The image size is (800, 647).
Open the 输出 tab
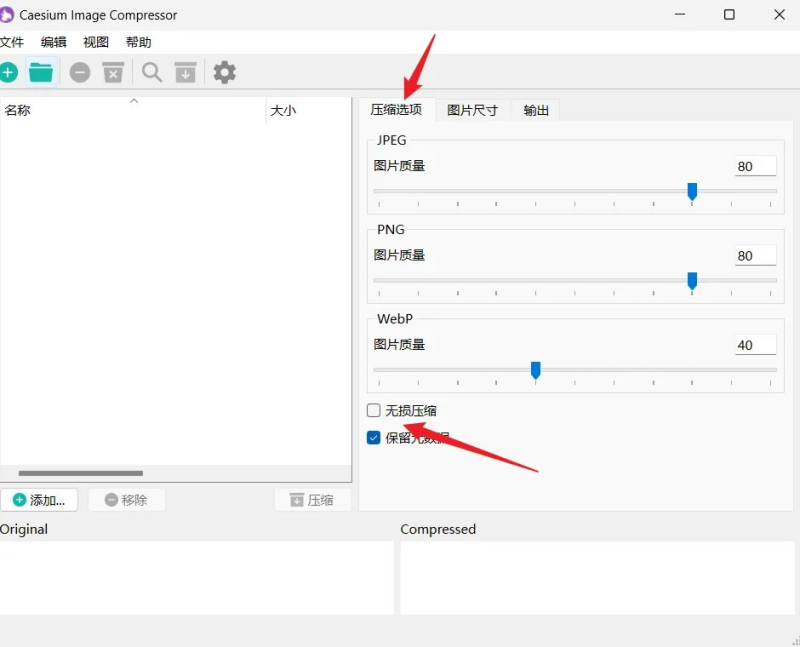(x=535, y=110)
